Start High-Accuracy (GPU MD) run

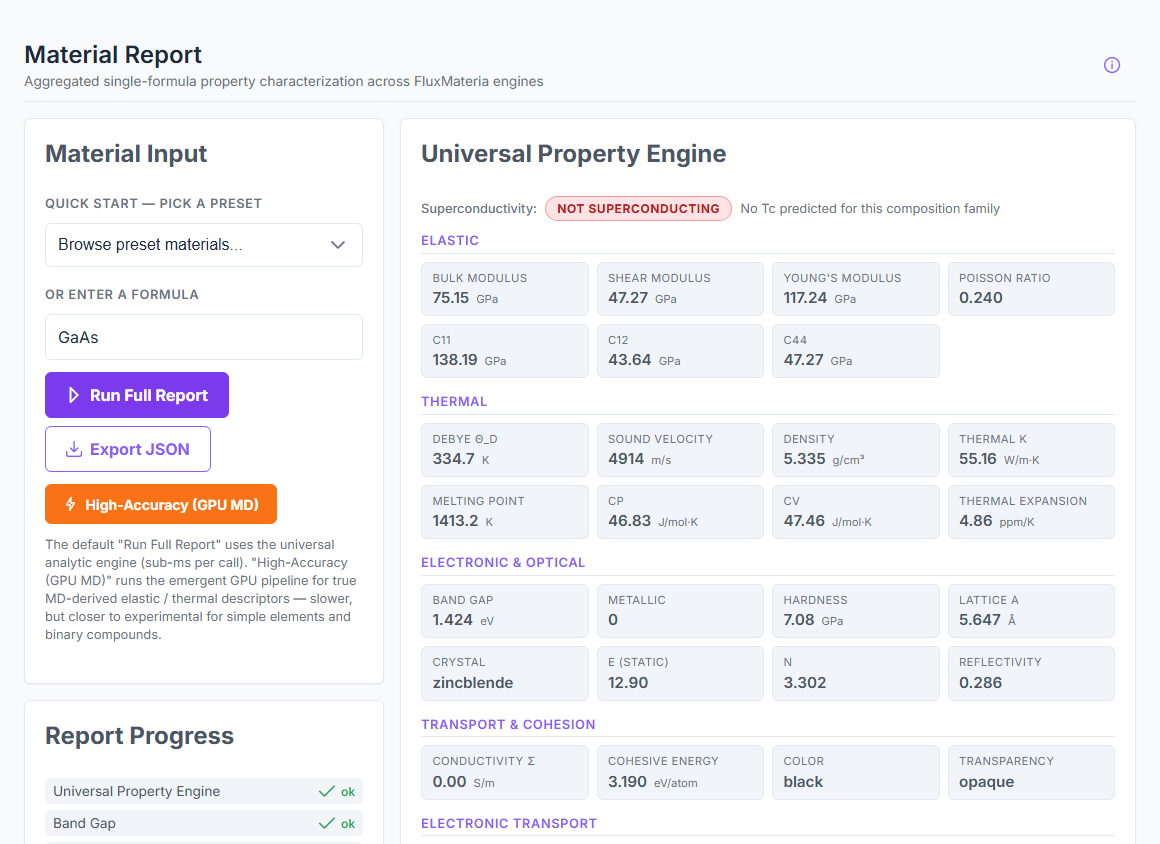[x=161, y=504]
